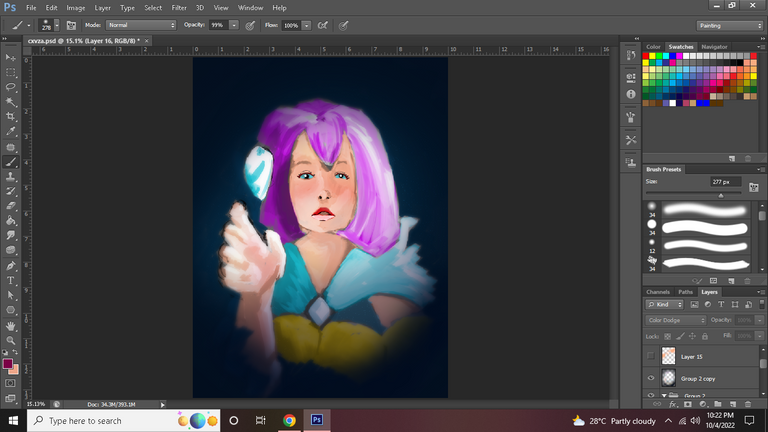Image resolution: width=768 pixels, height=432 pixels.
Task: Toggle lock position
Action: click(x=692, y=336)
